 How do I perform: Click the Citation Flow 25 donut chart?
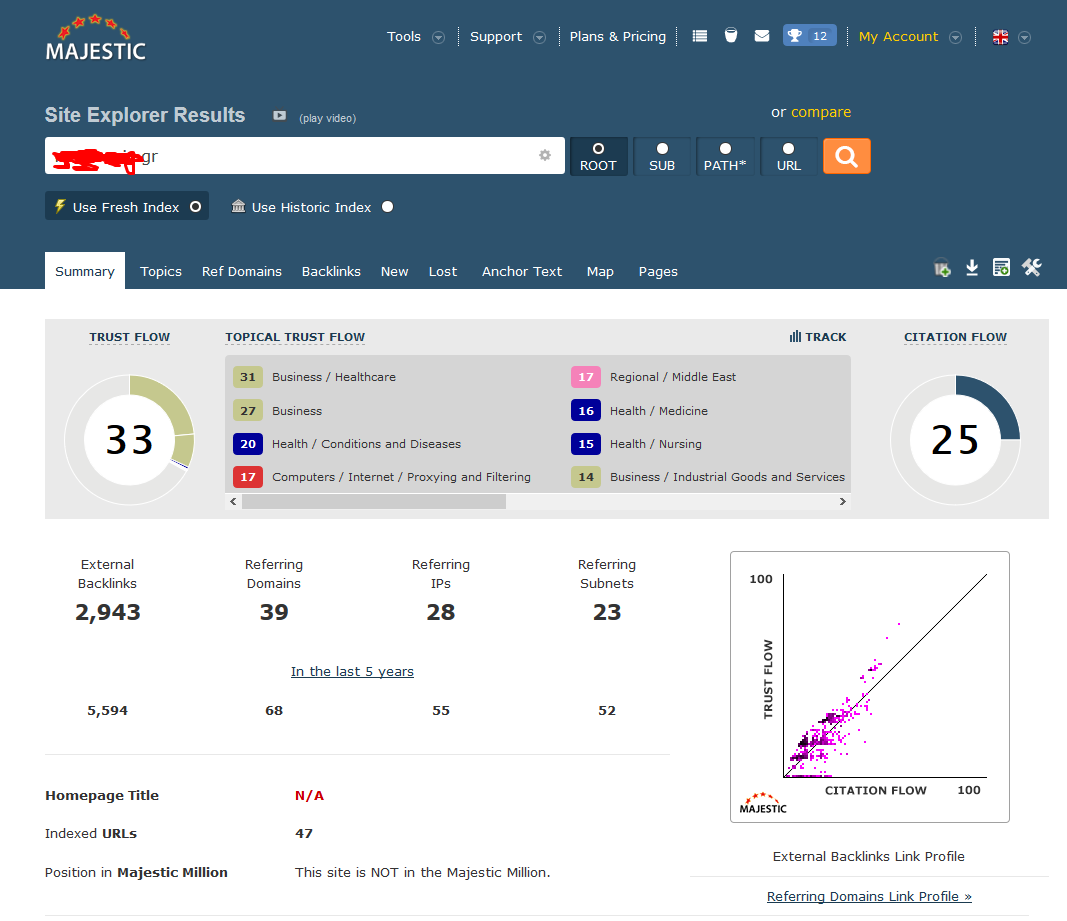955,440
